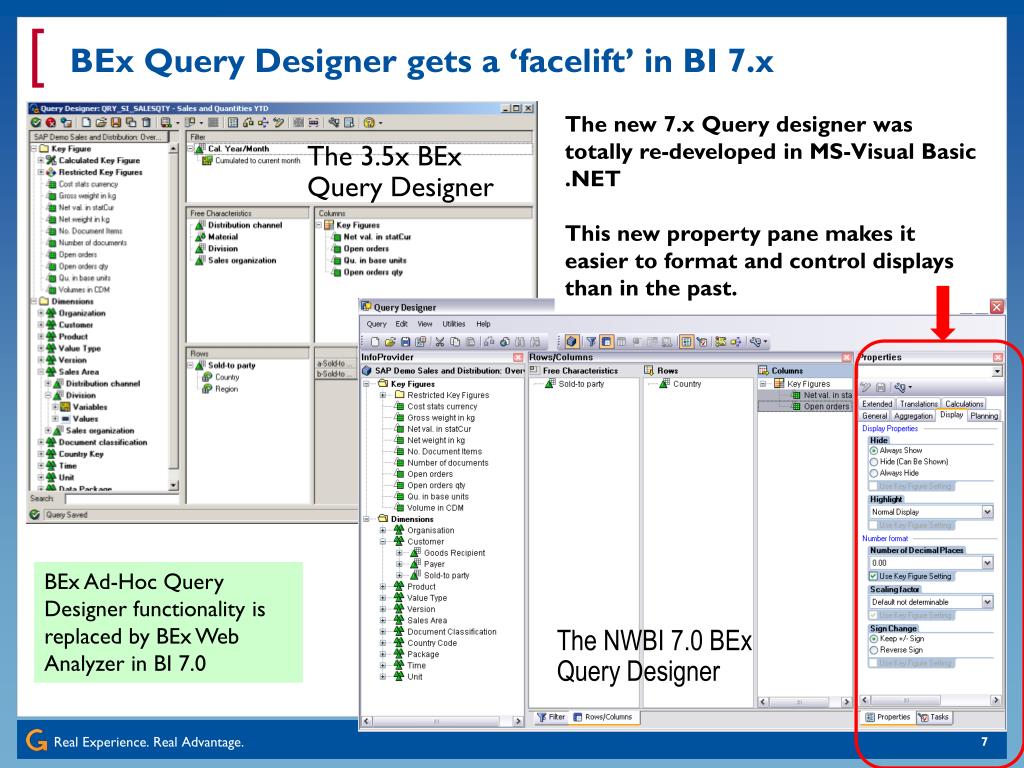
Task: Open the Scaling factor dropdown
Action: (x=987, y=601)
